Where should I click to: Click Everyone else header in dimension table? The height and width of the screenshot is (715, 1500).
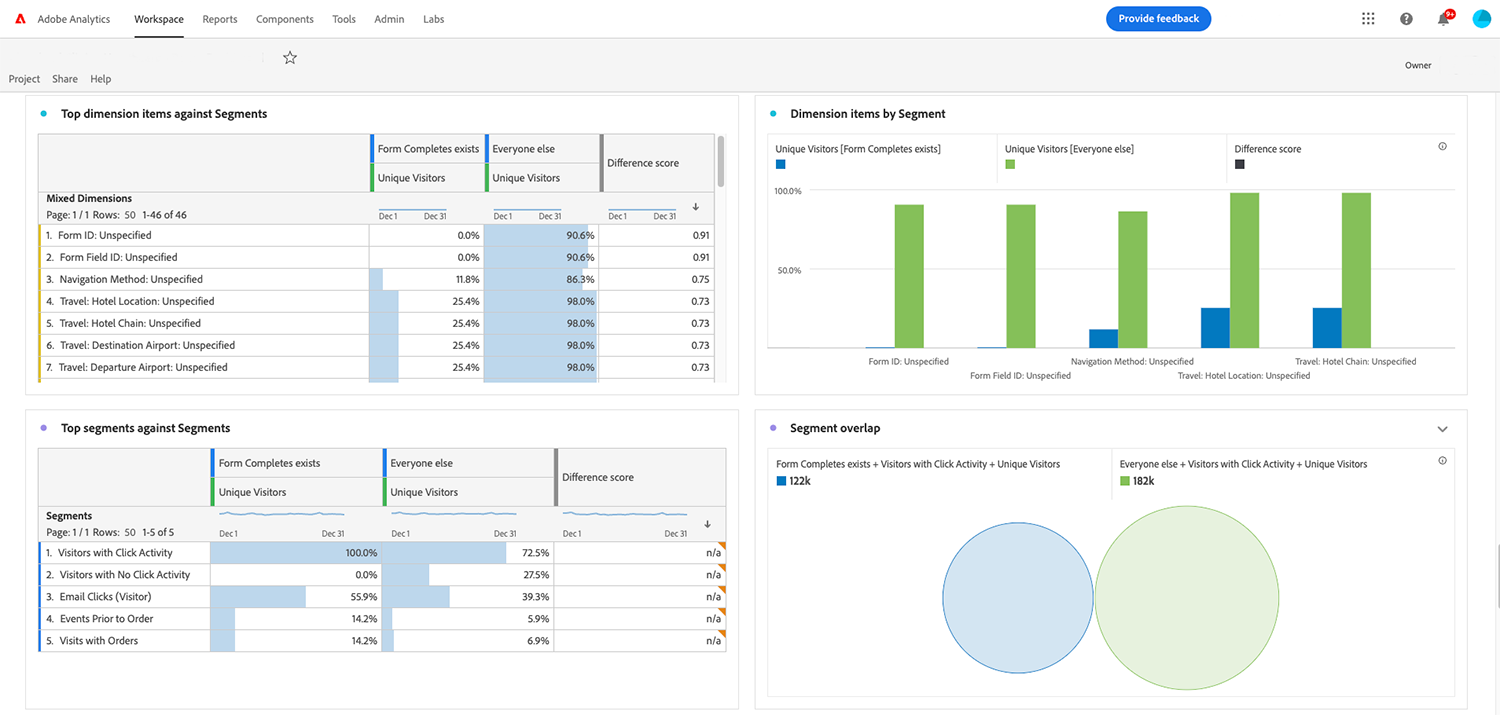(x=542, y=149)
